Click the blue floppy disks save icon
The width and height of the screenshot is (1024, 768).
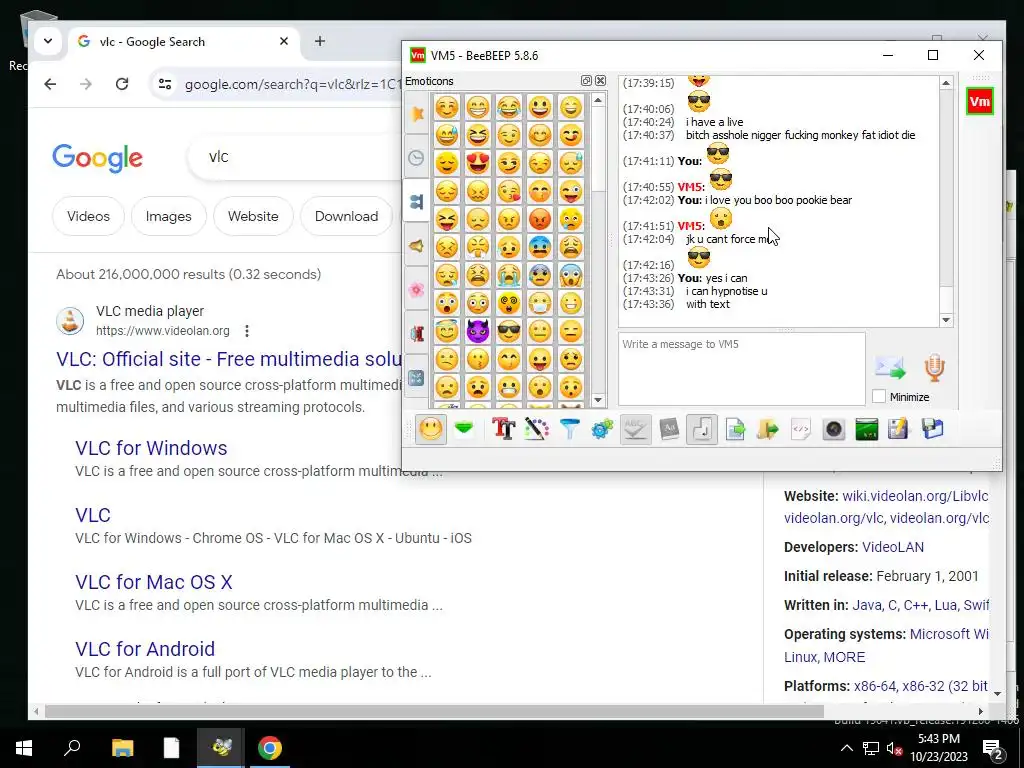[933, 429]
